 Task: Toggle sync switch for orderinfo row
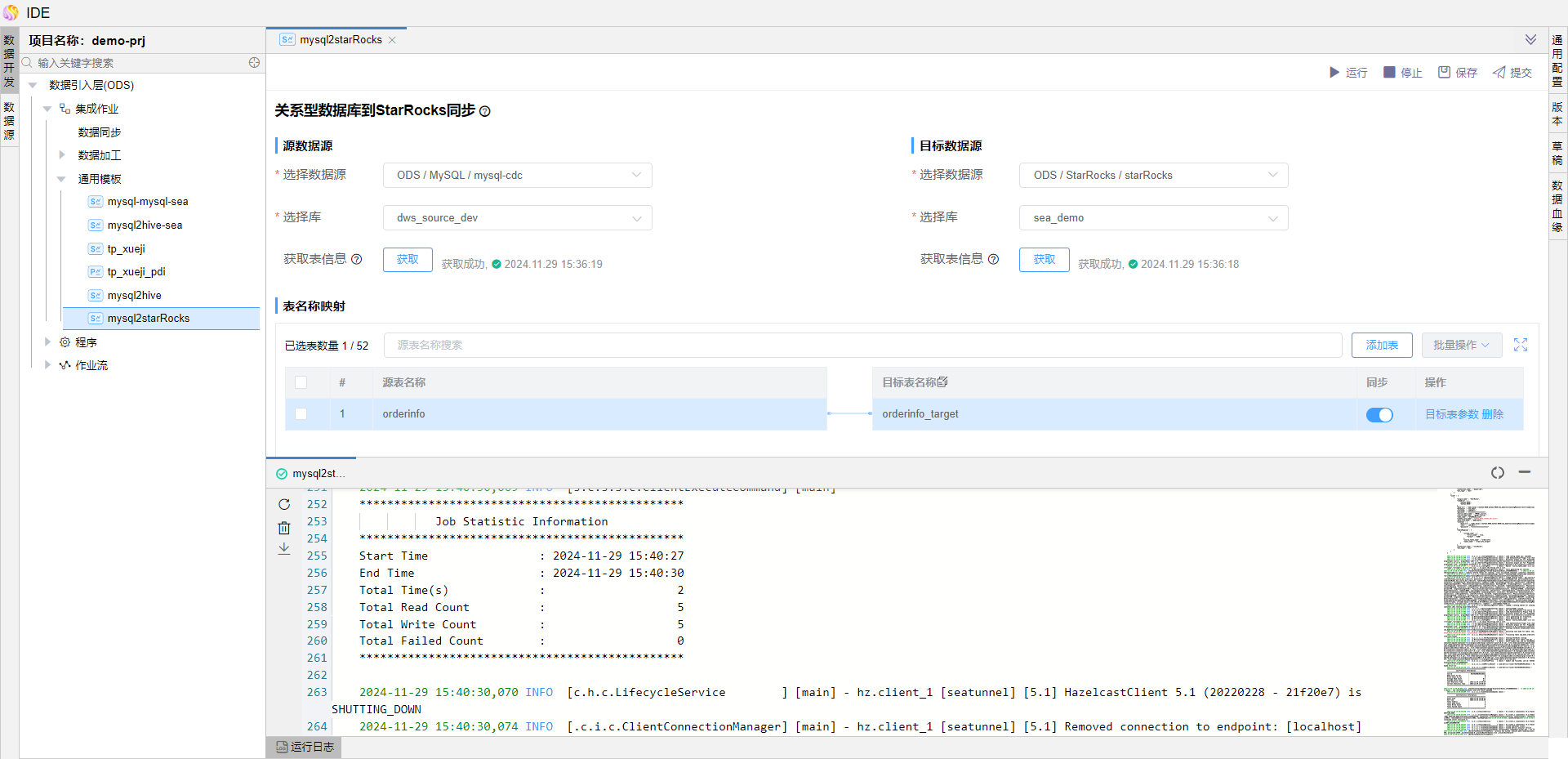[1379, 415]
